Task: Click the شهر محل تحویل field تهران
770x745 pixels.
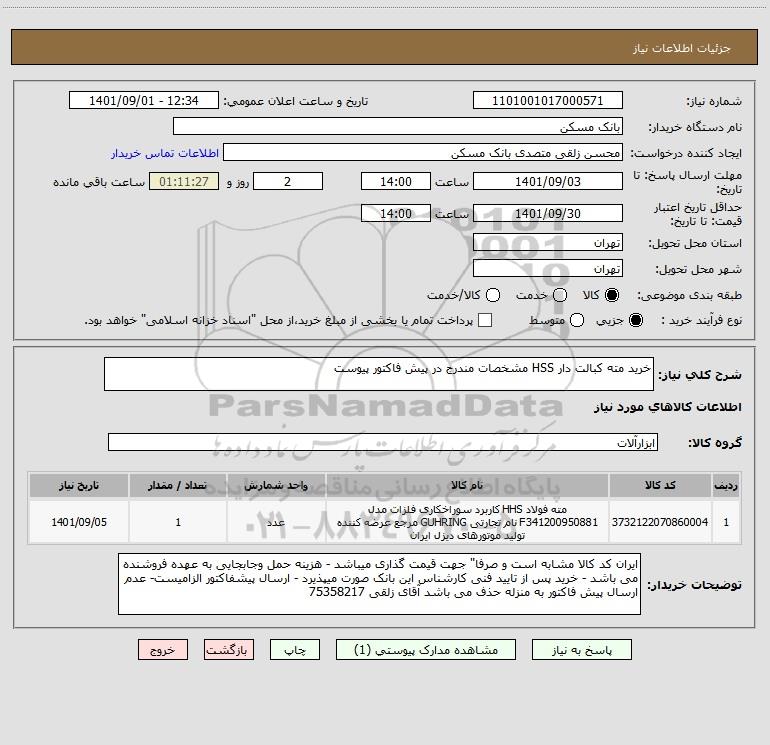Action: coord(548,269)
